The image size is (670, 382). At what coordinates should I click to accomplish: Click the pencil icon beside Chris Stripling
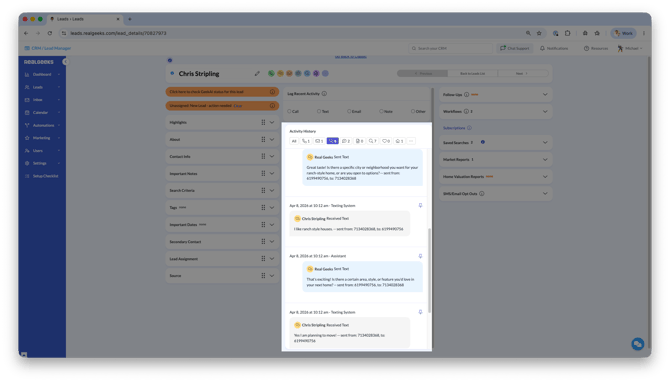[x=257, y=73]
